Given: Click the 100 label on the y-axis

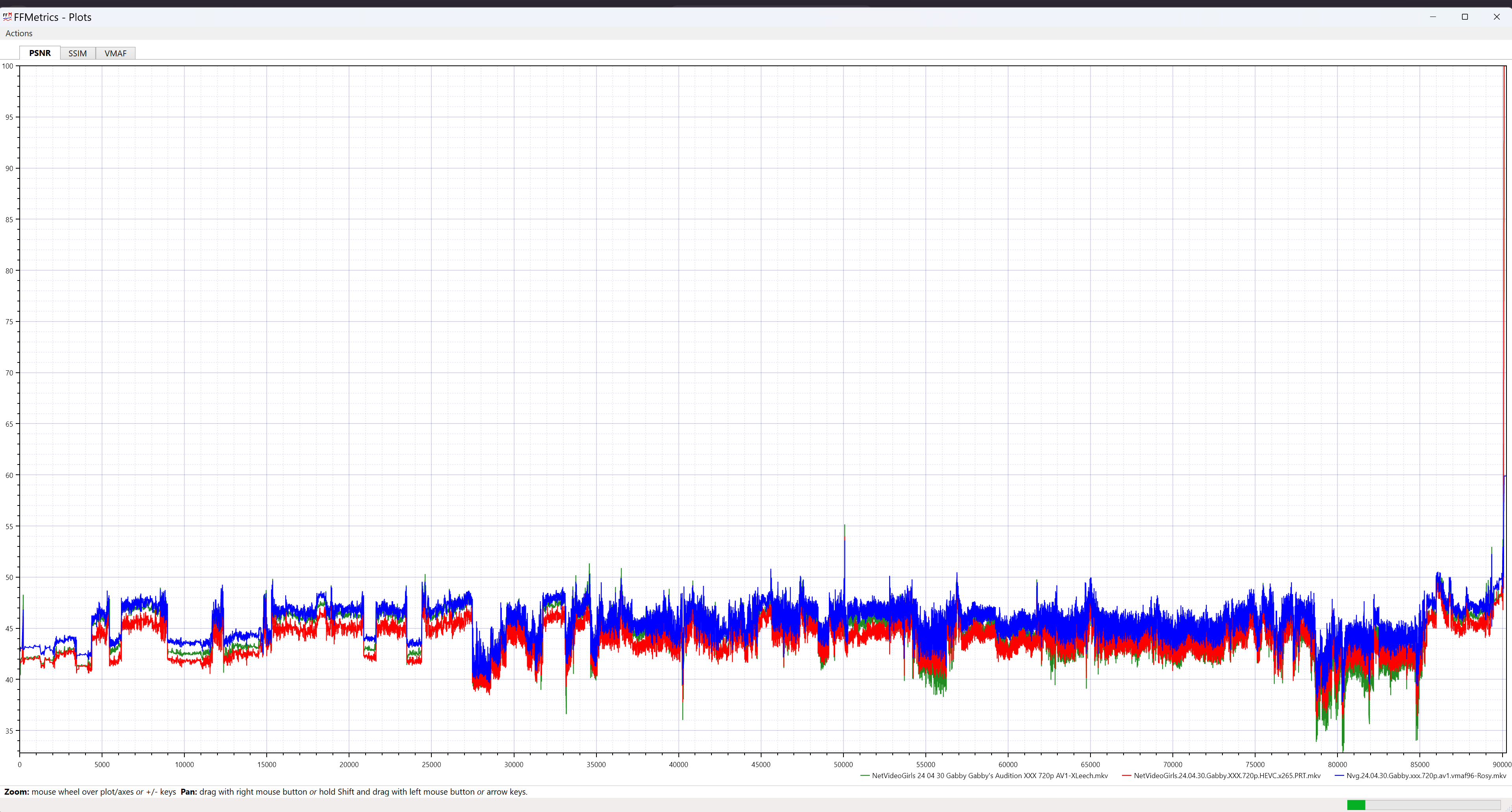Looking at the screenshot, I should [x=7, y=66].
